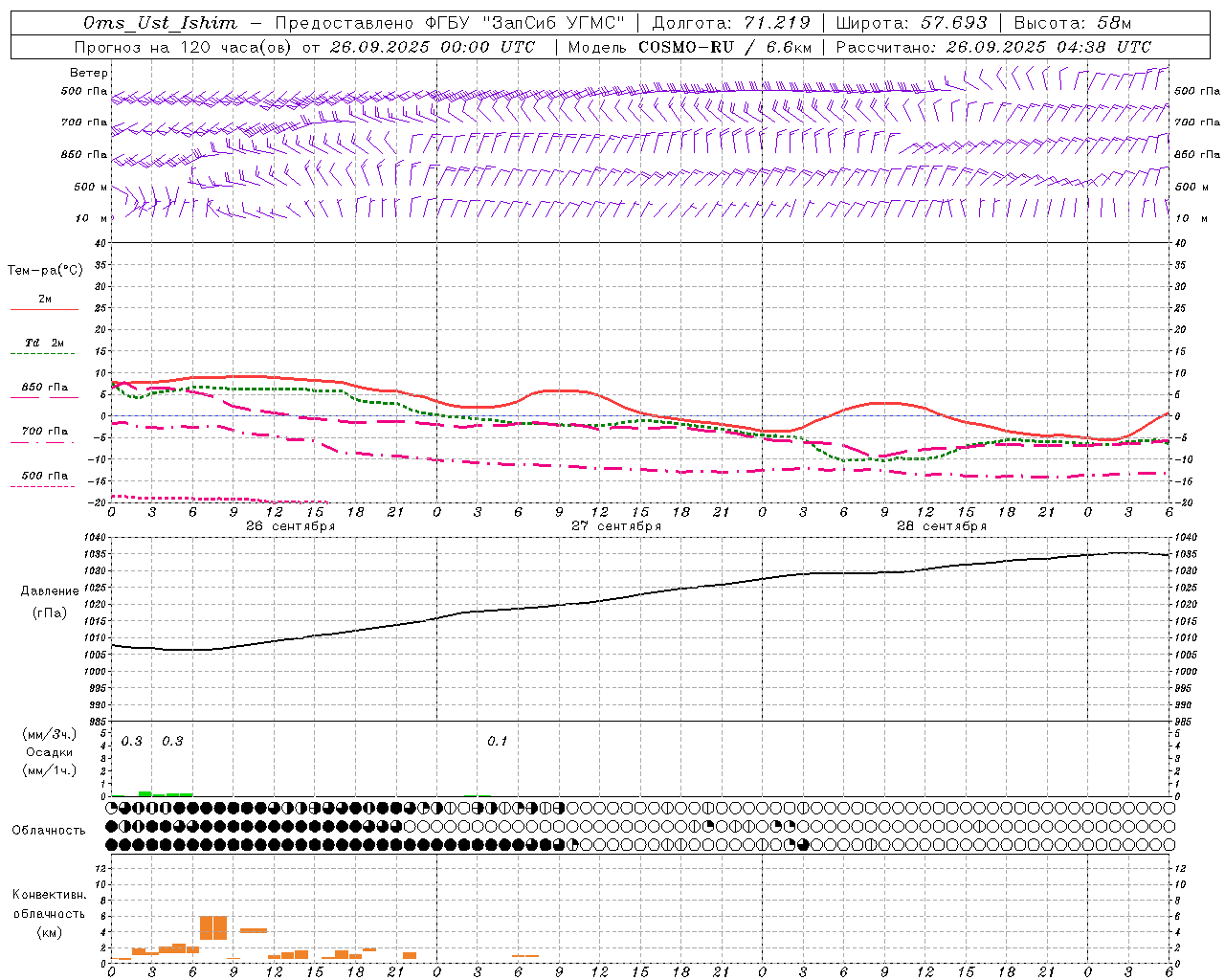
Task: Select the Тем-ра(°C) temperature label
Action: [45, 271]
